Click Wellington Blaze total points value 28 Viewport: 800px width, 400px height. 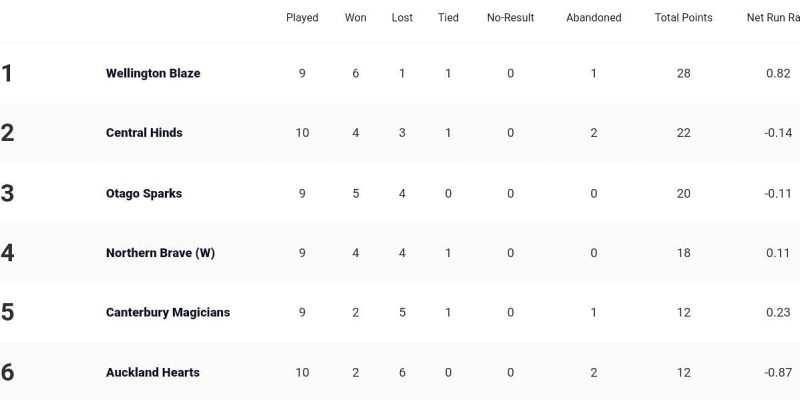[x=683, y=73]
